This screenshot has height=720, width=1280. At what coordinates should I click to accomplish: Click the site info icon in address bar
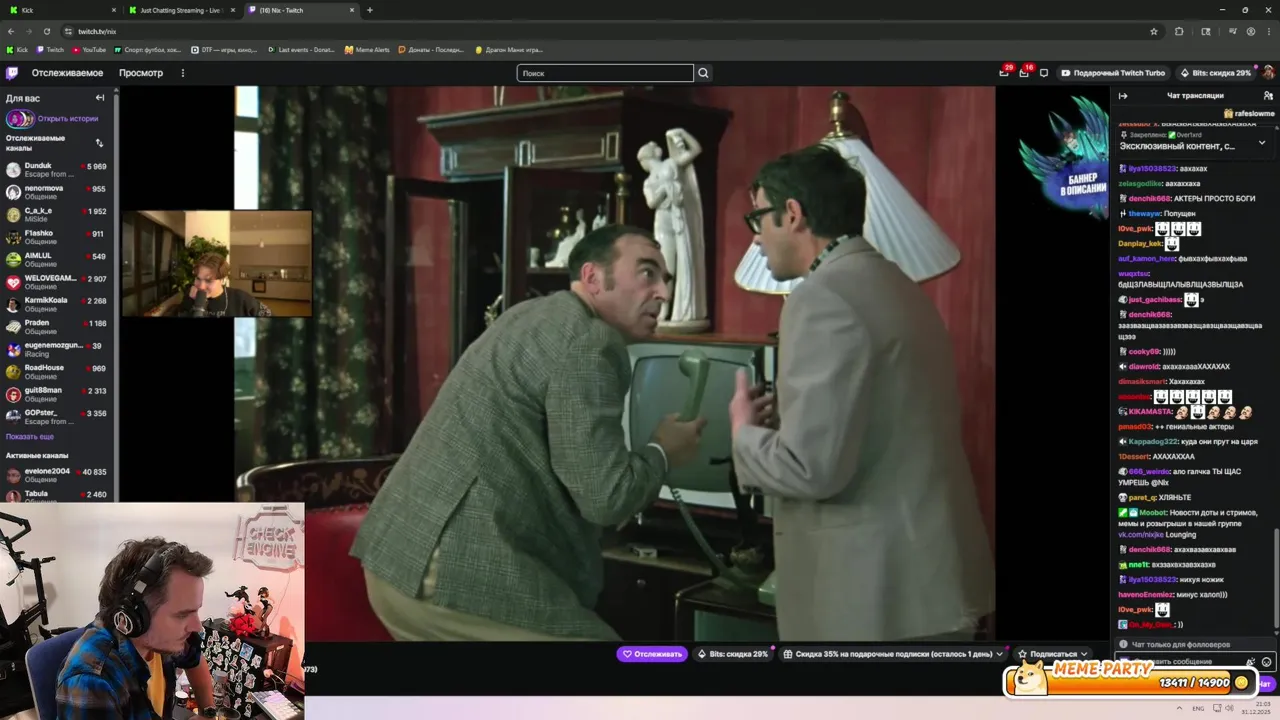(67, 31)
